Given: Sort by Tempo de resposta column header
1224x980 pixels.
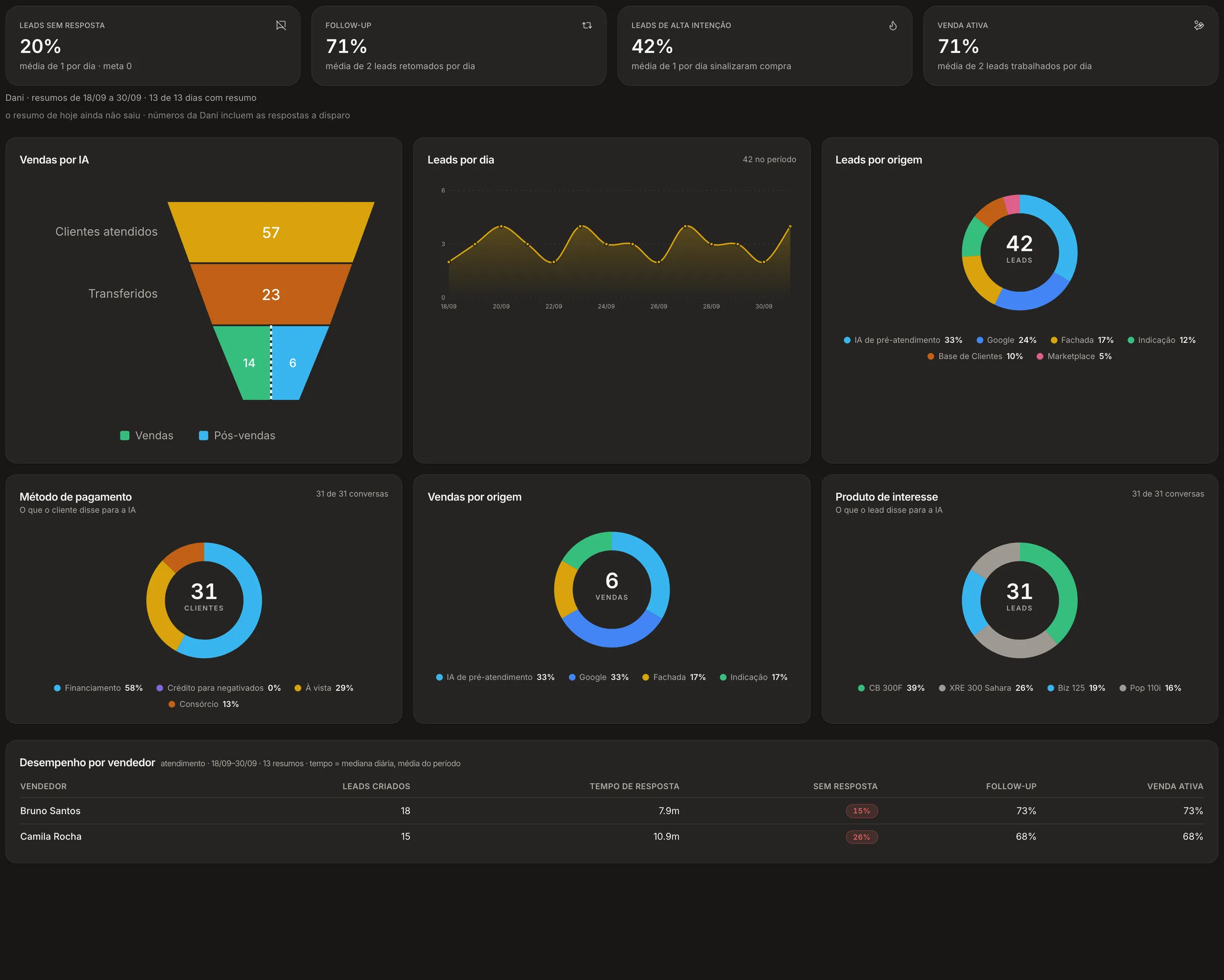Looking at the screenshot, I should 634,786.
